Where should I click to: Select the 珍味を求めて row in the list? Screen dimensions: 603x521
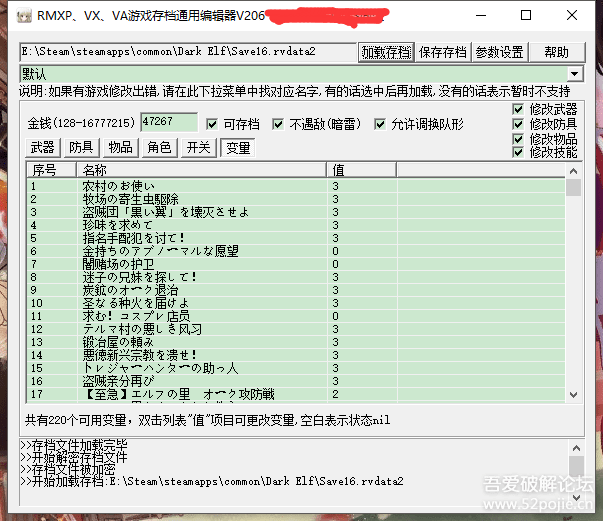coord(120,225)
